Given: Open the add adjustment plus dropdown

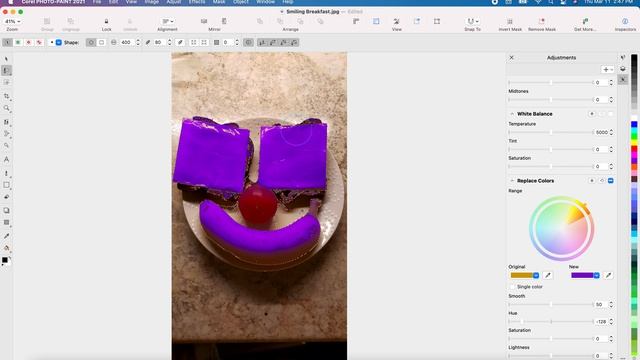Looking at the screenshot, I should point(607,70).
